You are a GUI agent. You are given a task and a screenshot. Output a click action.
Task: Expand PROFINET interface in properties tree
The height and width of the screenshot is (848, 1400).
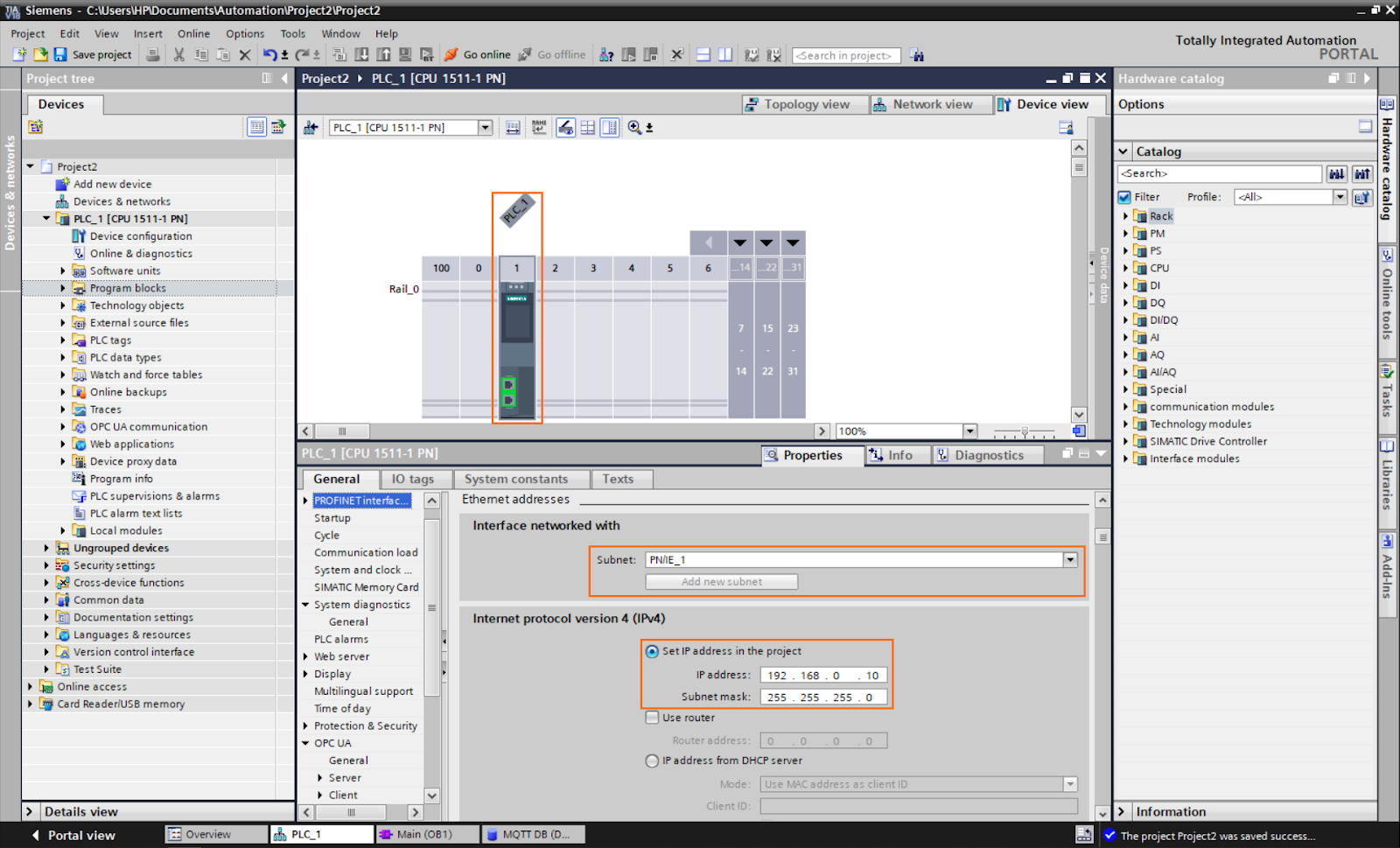pyautogui.click(x=306, y=501)
